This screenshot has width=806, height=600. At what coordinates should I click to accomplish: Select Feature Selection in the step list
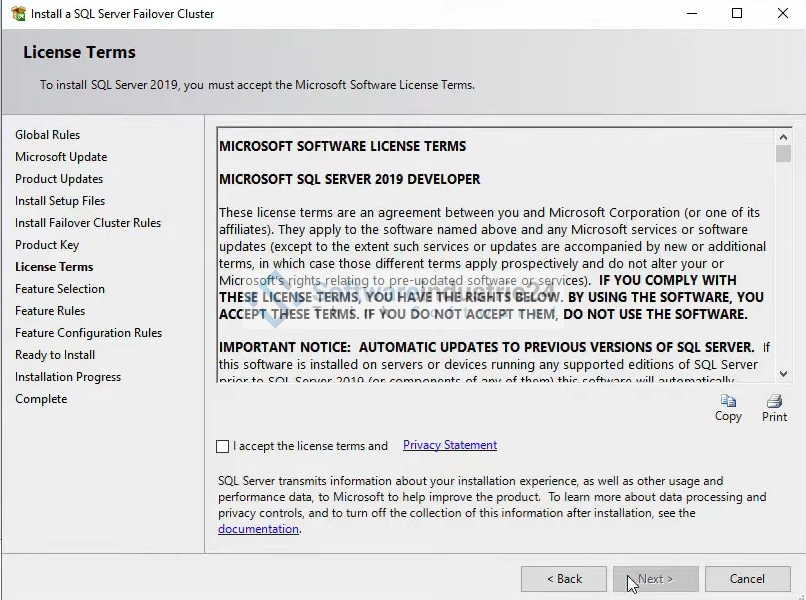pos(60,289)
